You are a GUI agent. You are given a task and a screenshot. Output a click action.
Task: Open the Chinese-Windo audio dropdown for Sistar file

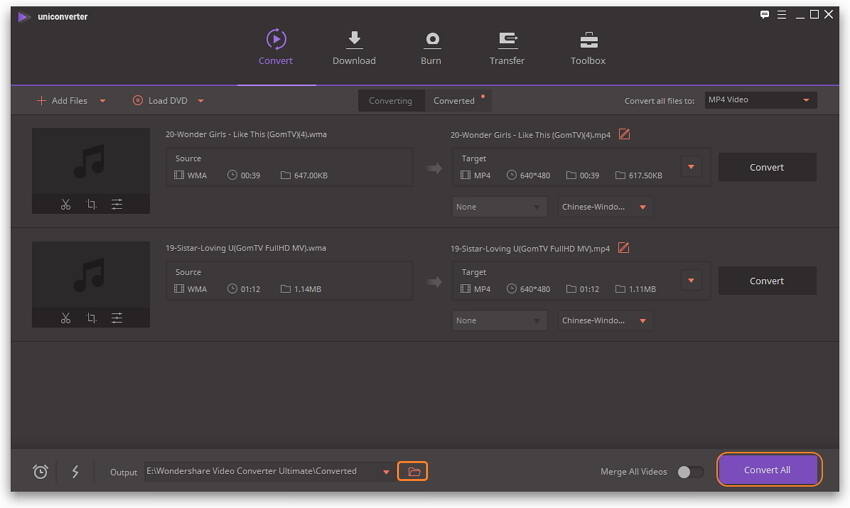[x=604, y=321]
